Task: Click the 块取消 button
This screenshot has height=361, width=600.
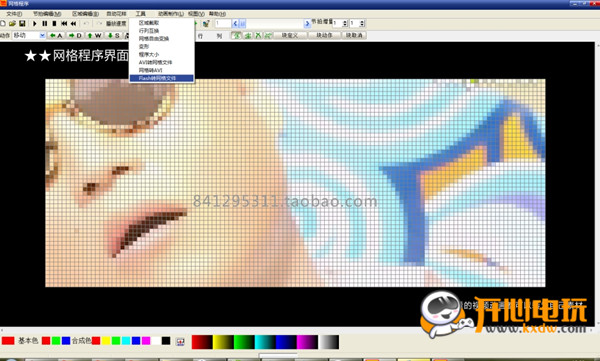Action: coord(354,35)
